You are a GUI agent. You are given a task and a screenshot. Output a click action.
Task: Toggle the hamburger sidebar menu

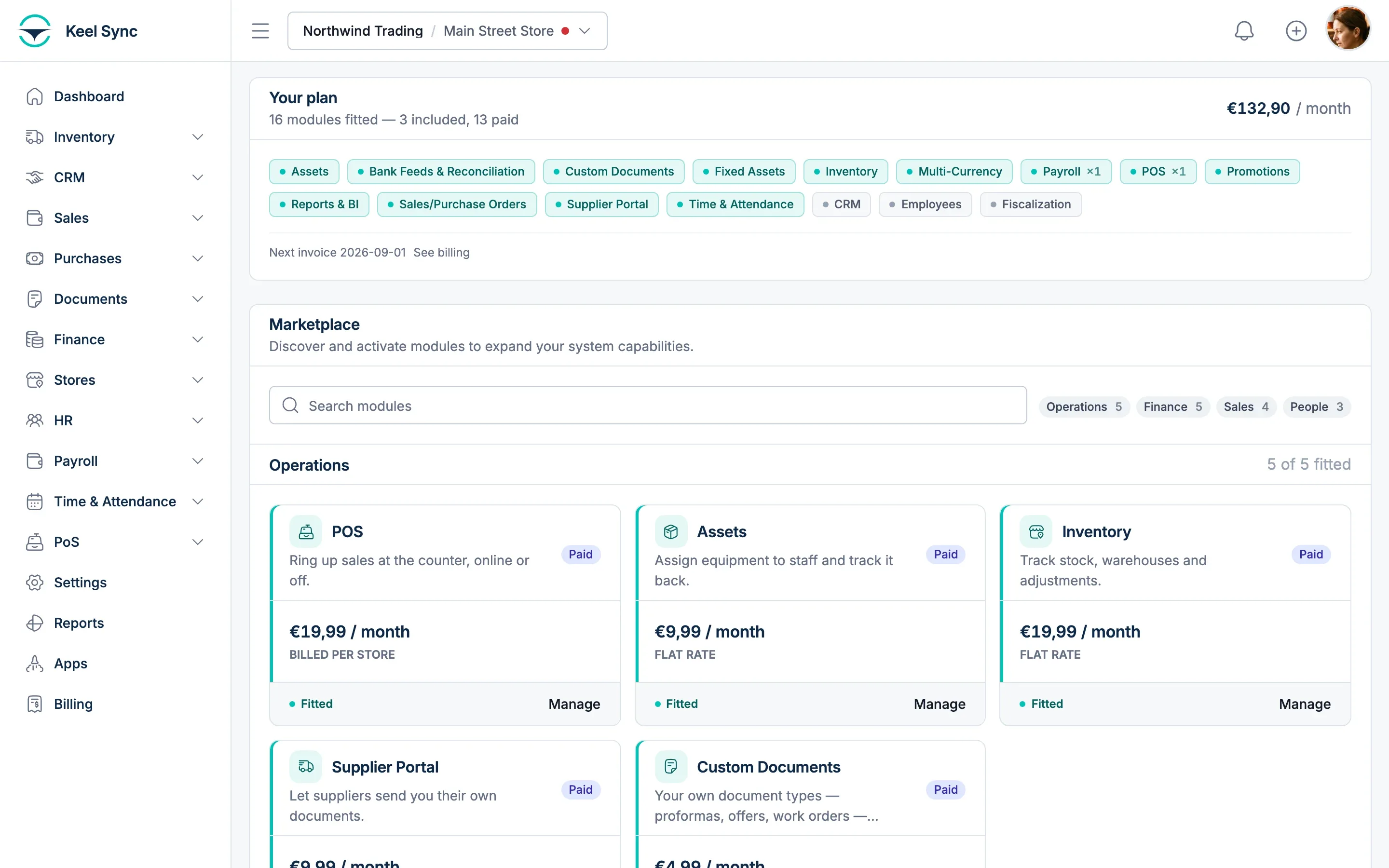coord(260,31)
